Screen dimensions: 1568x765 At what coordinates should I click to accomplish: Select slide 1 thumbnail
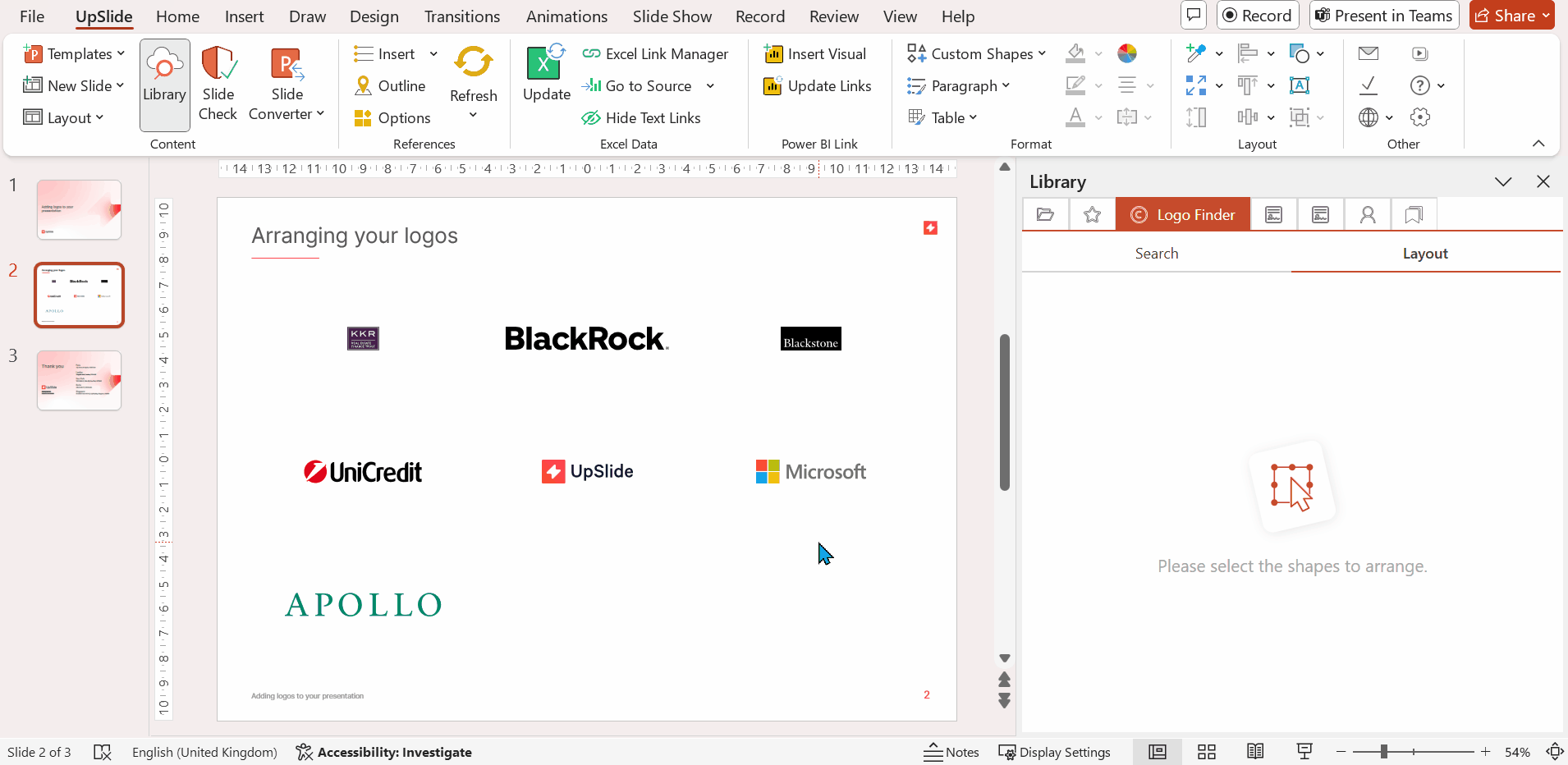coord(79,209)
